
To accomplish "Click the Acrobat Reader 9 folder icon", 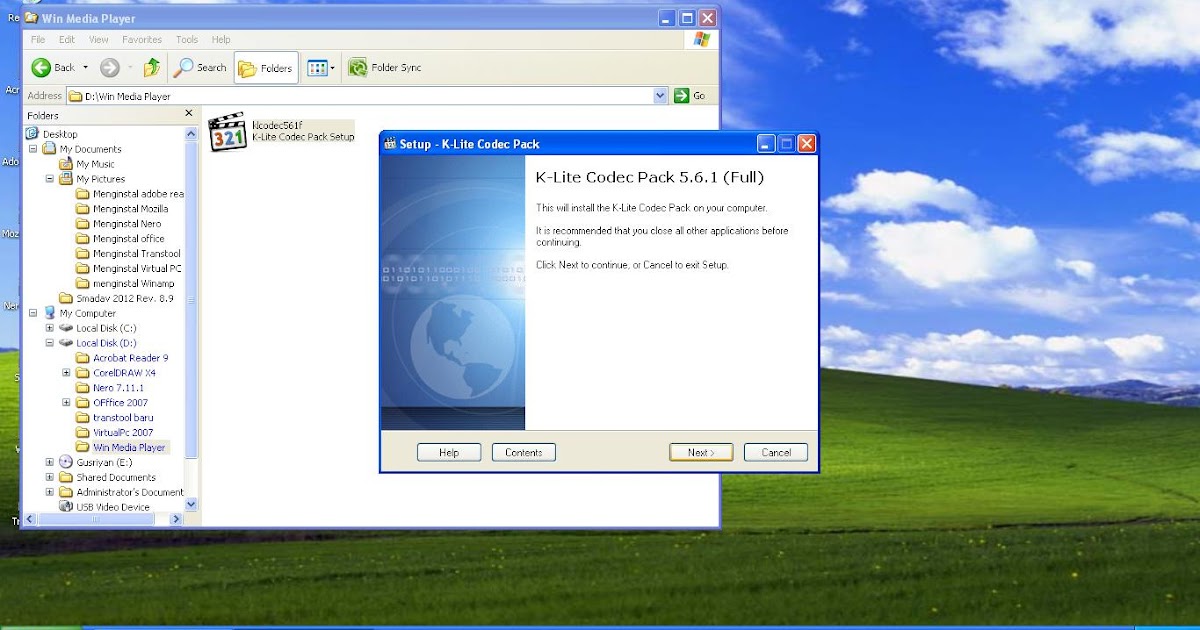I will pos(83,358).
